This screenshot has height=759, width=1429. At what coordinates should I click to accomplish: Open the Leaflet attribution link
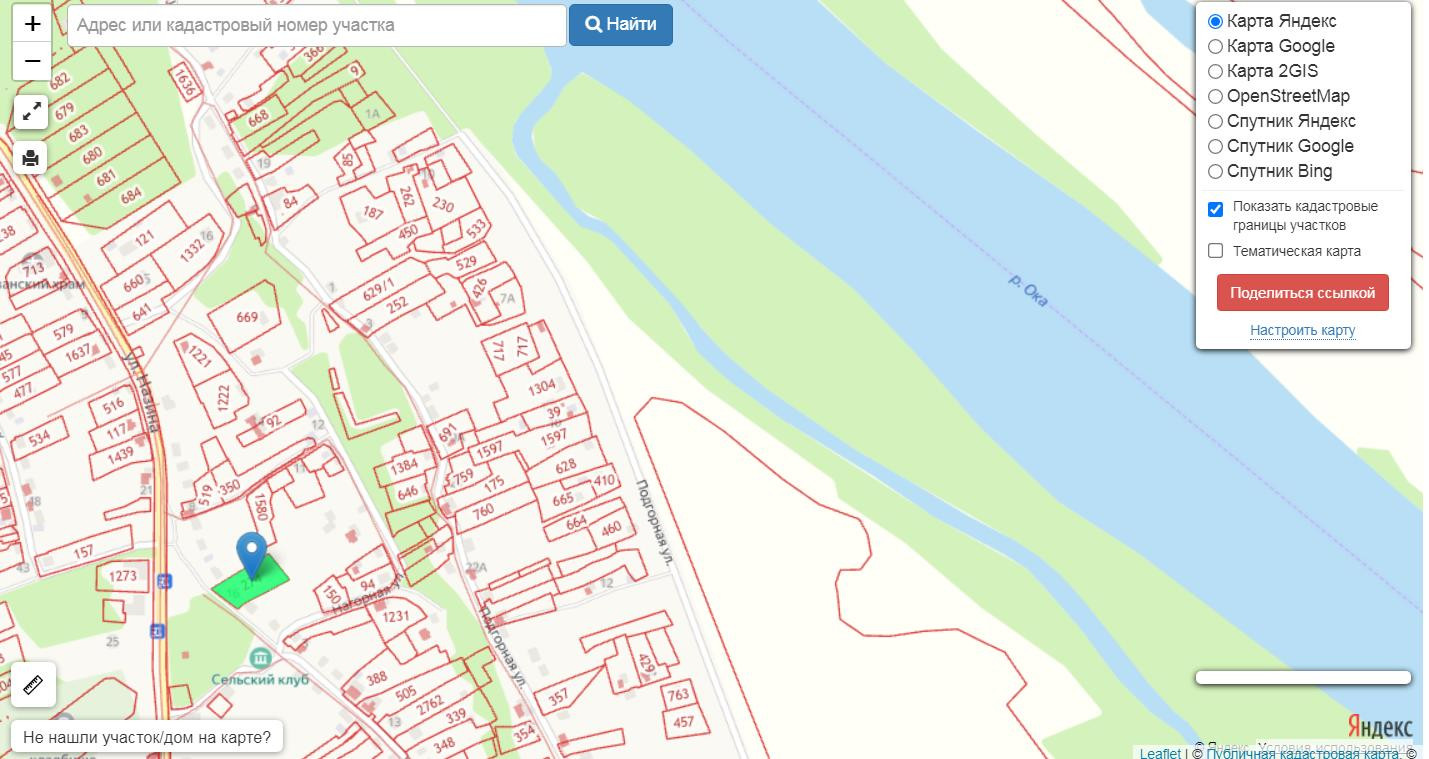(1160, 753)
